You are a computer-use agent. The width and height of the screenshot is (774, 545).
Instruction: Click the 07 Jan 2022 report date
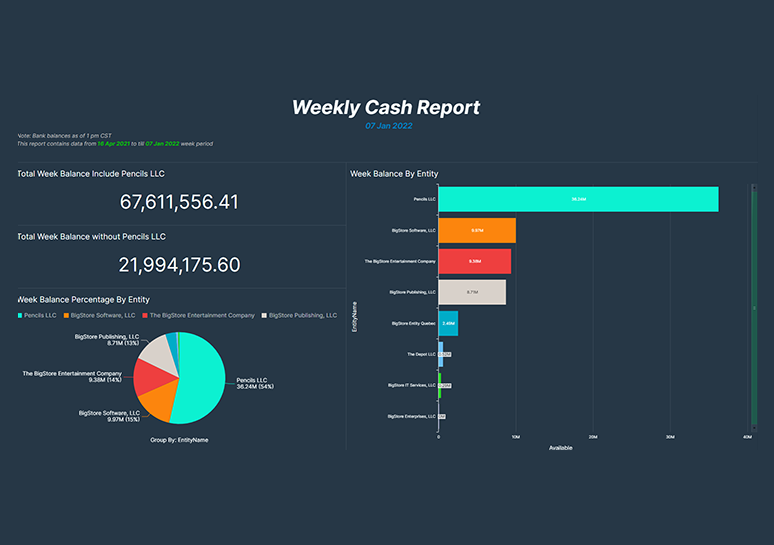click(x=386, y=126)
